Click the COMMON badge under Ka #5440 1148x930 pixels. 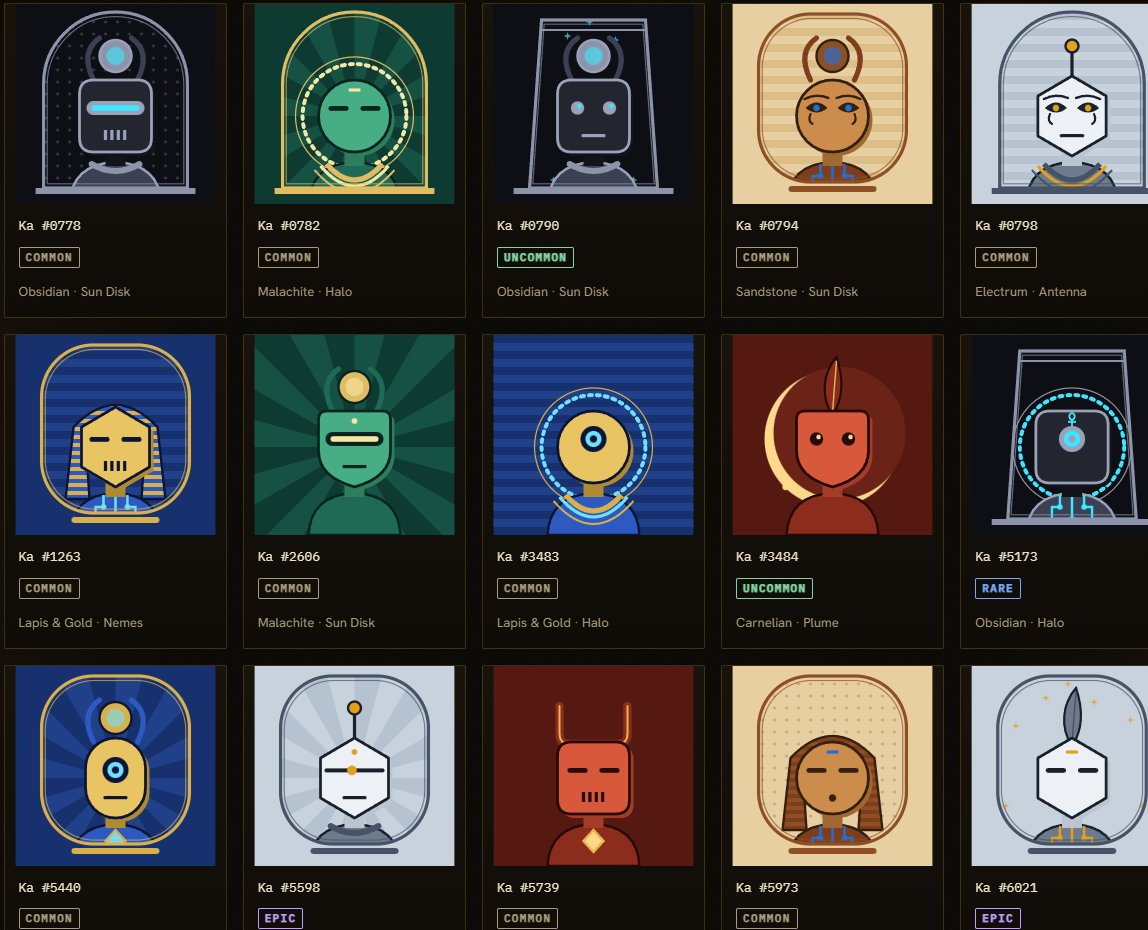click(49, 918)
